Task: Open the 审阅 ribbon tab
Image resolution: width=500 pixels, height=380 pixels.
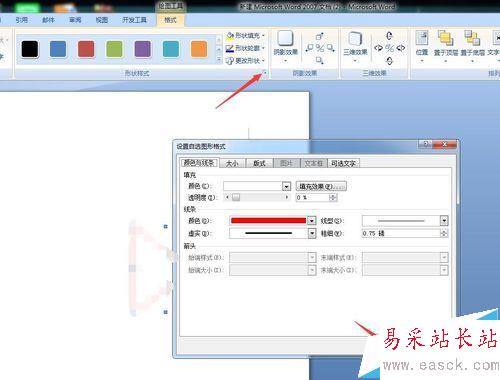Action: click(x=75, y=20)
